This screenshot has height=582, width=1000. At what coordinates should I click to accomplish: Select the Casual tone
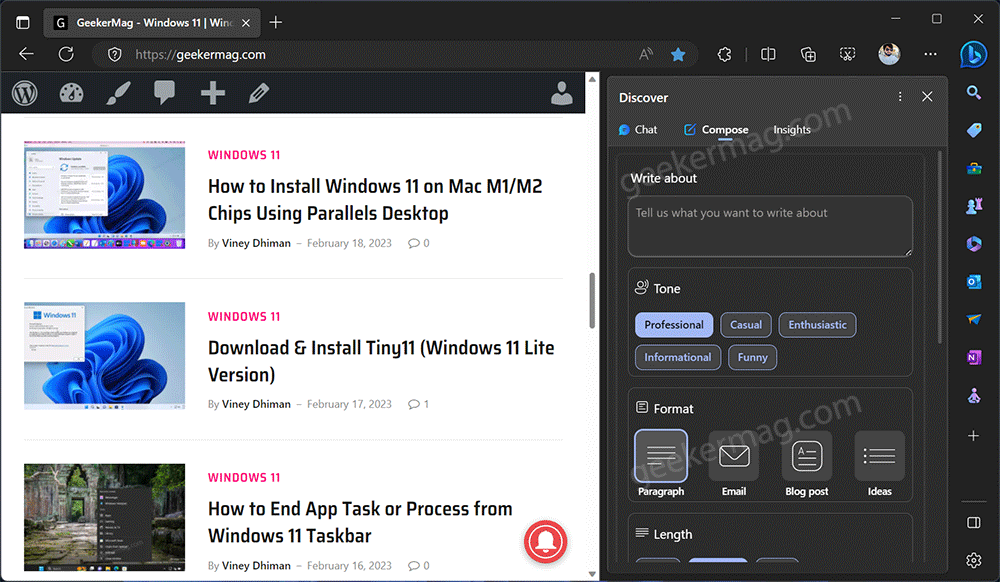point(746,325)
